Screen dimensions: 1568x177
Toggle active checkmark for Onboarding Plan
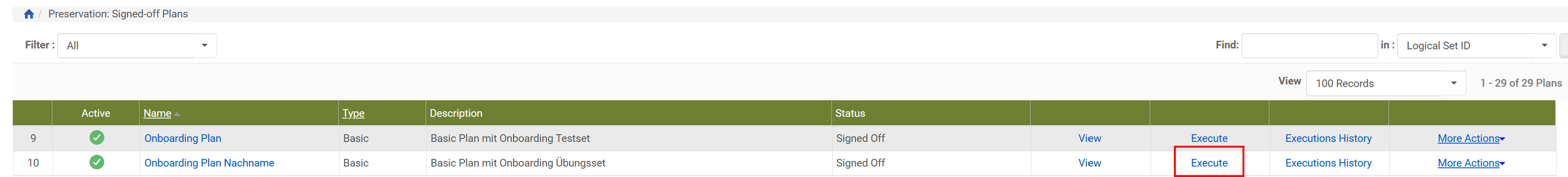tap(97, 138)
